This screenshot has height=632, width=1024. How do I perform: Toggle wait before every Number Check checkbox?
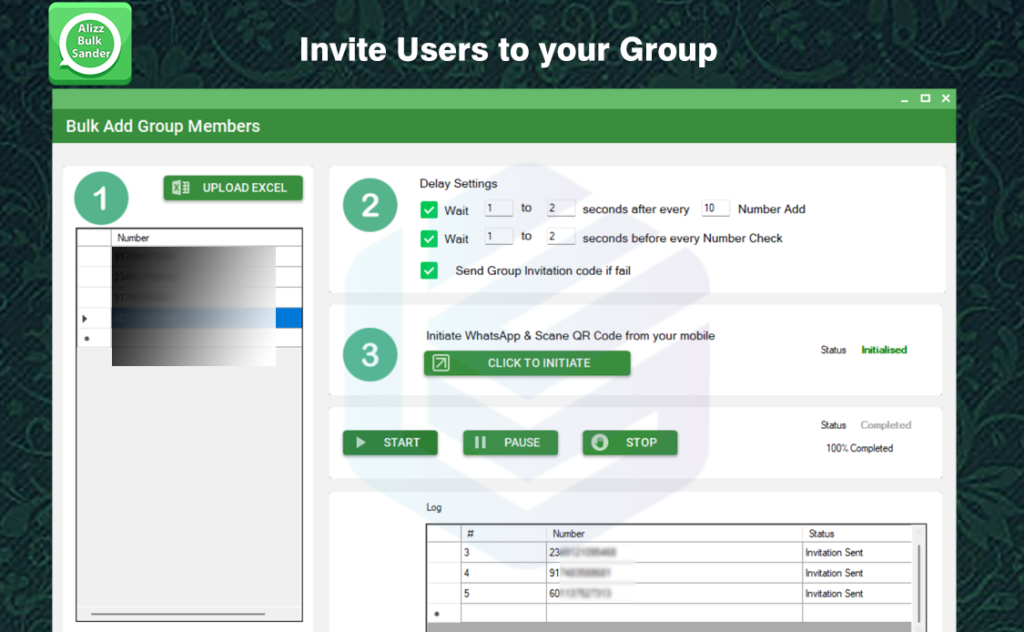(429, 239)
